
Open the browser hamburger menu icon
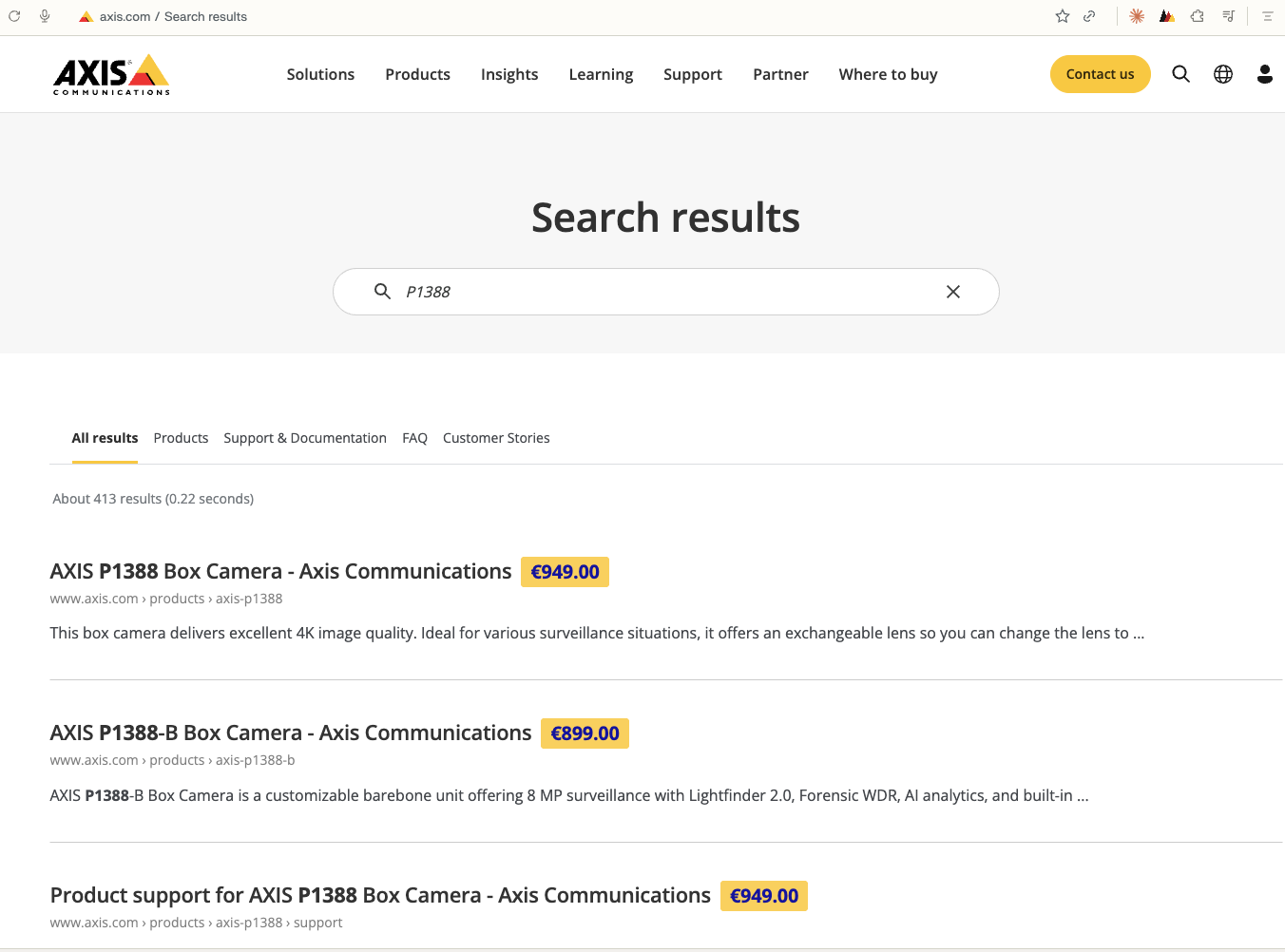click(x=1267, y=16)
